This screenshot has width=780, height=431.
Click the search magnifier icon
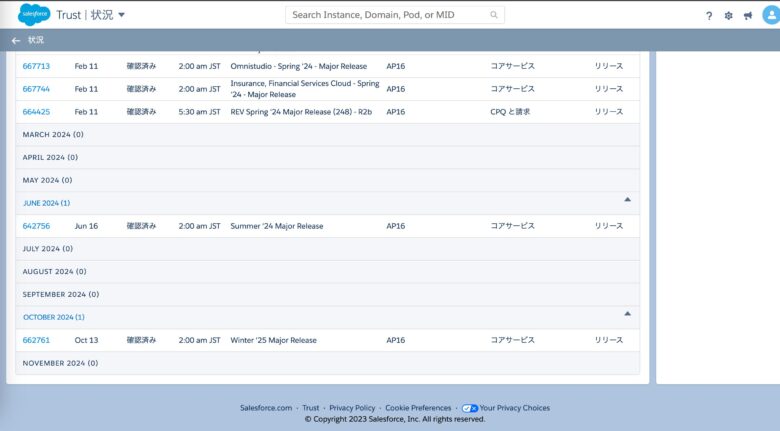[493, 15]
